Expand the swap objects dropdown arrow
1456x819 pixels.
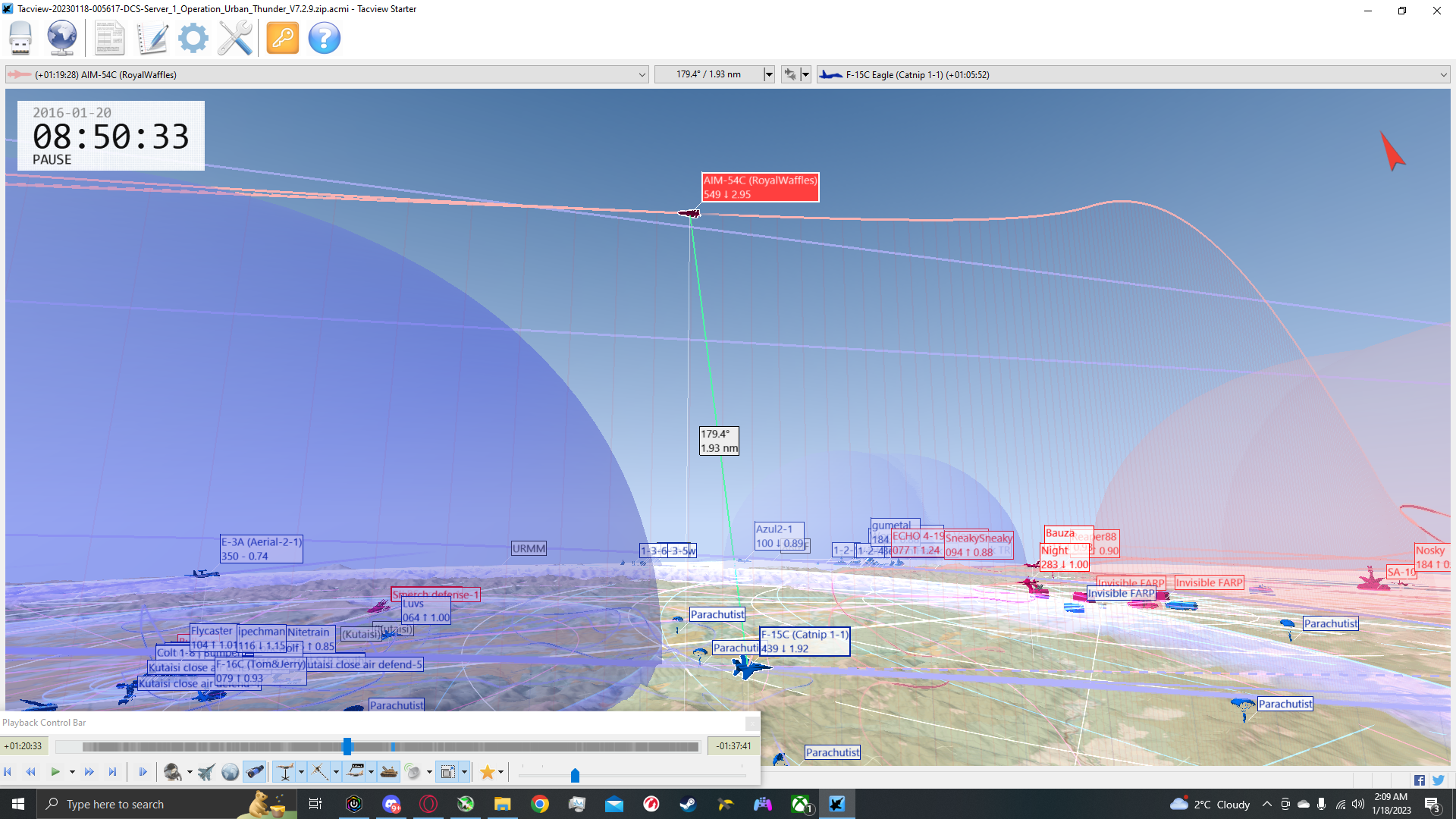tap(806, 74)
